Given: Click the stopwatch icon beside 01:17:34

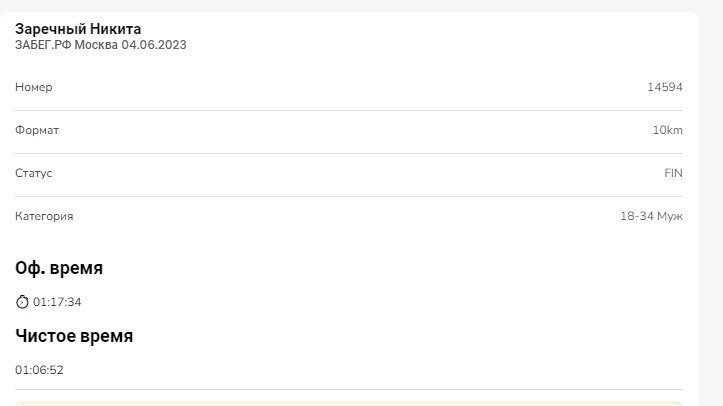Looking at the screenshot, I should pos(22,302).
